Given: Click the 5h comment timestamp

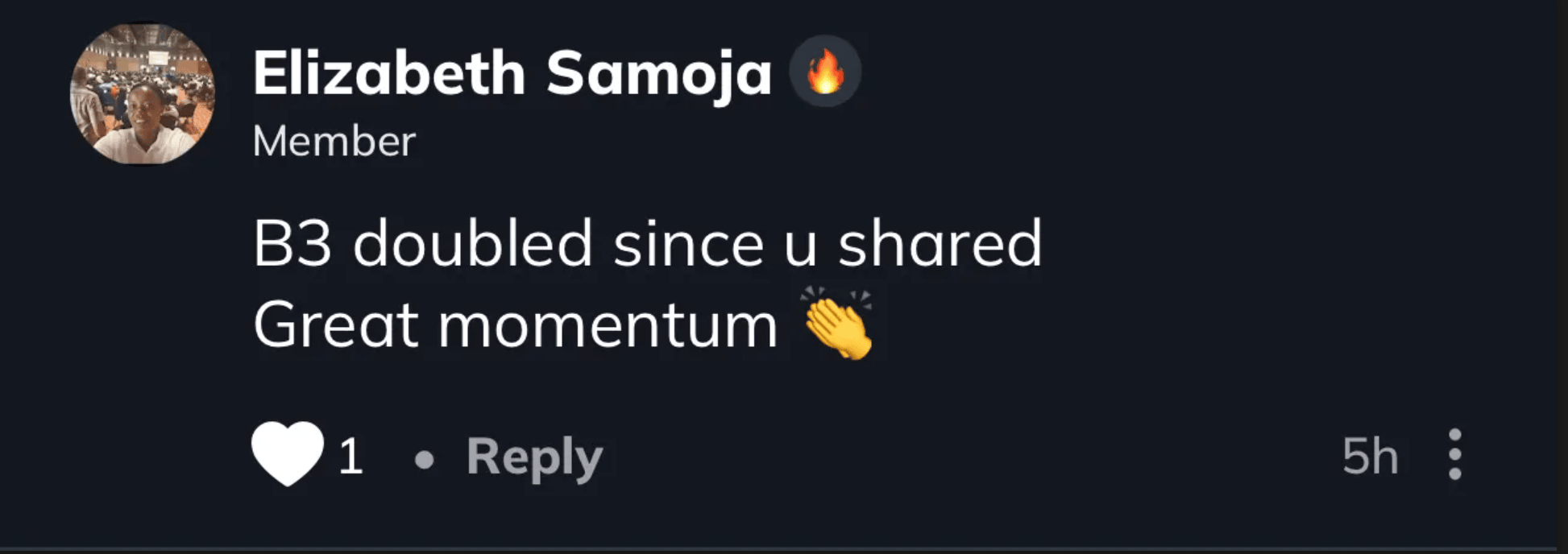Looking at the screenshot, I should pyautogui.click(x=1369, y=457).
